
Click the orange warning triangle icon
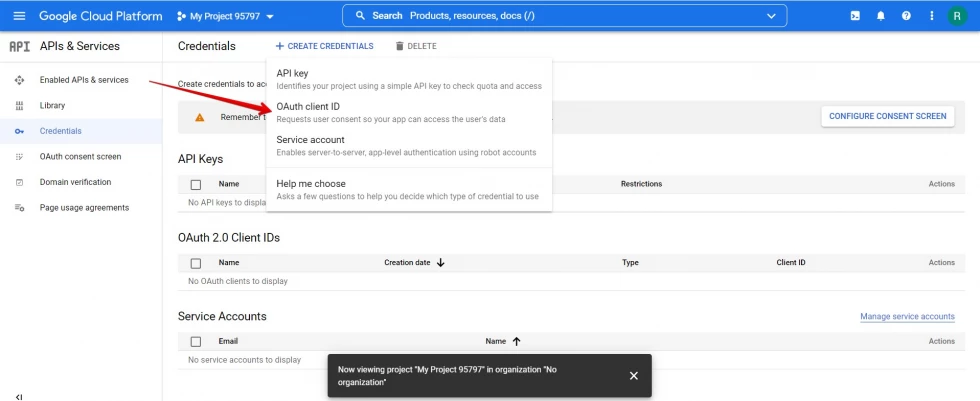click(x=199, y=117)
